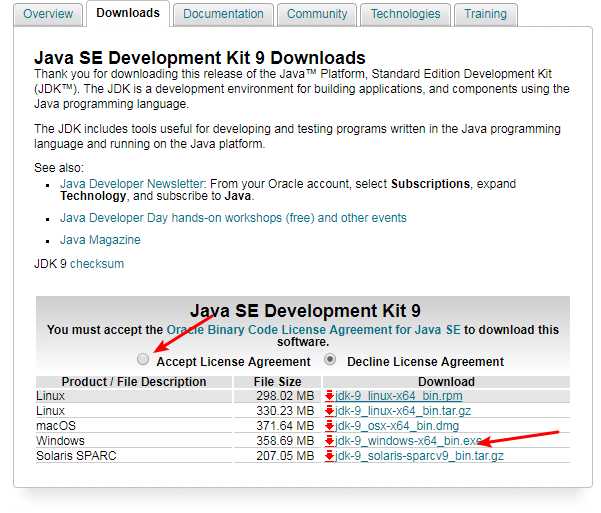Download jdk-9_osx-x64_bin.dmg file
Image resolution: width=601 pixels, height=513 pixels.
(x=397, y=426)
